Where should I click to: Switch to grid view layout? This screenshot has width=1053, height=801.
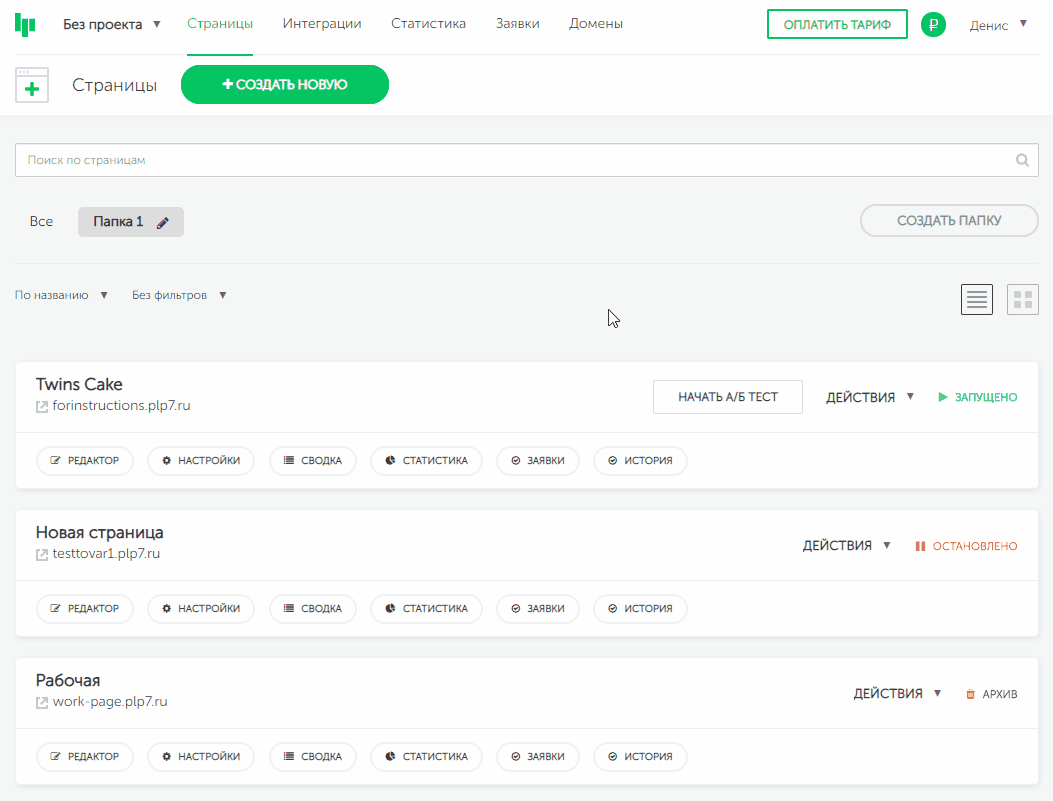tap(1022, 299)
